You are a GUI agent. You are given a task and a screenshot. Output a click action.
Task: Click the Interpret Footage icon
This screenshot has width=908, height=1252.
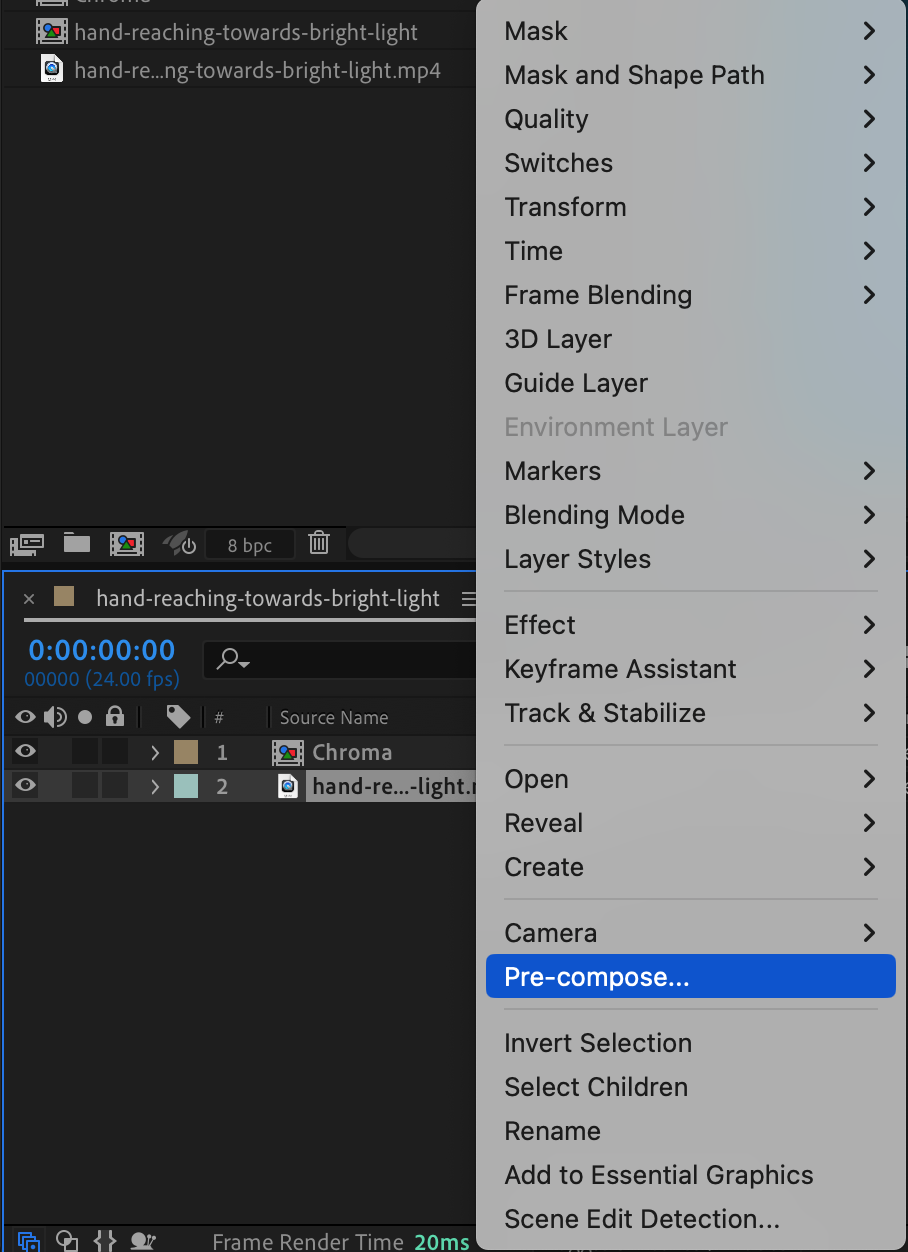(x=27, y=544)
